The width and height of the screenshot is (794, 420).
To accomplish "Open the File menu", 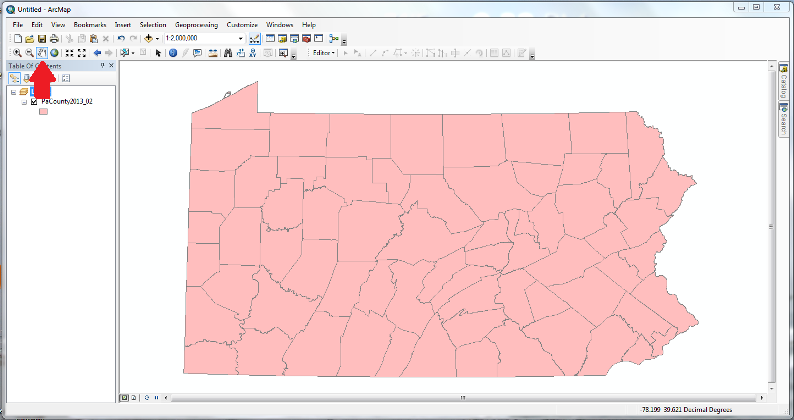I will tap(18, 24).
